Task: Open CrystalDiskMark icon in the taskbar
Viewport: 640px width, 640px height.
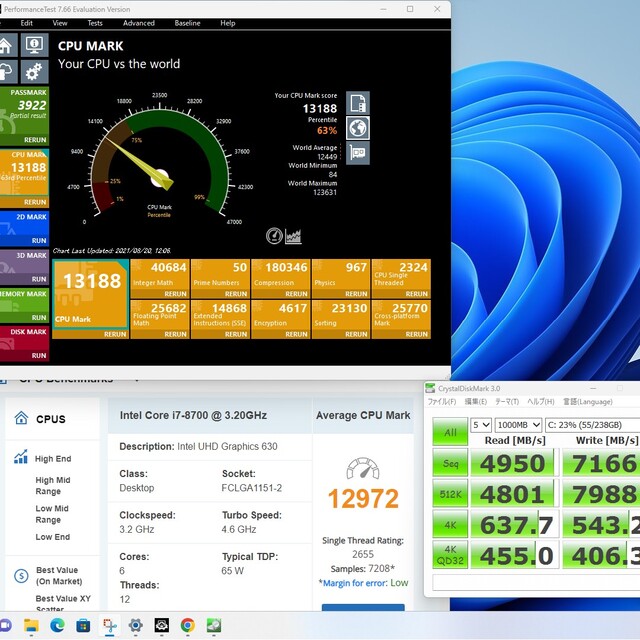Action: (x=214, y=625)
